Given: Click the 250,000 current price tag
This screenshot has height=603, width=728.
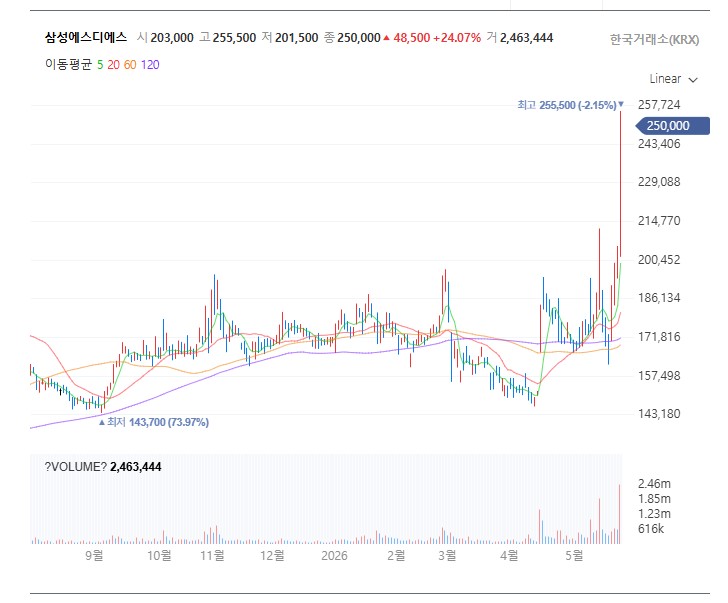Looking at the screenshot, I should click(x=672, y=126).
